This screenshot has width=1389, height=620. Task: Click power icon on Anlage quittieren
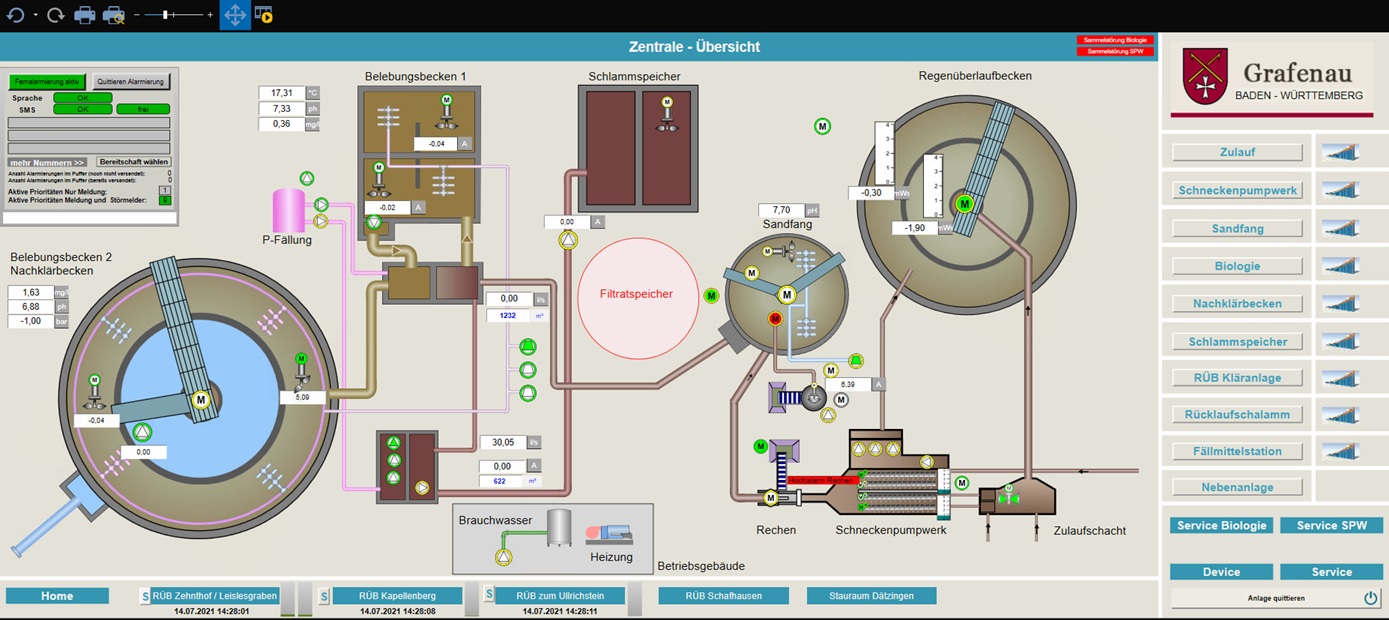click(1370, 598)
